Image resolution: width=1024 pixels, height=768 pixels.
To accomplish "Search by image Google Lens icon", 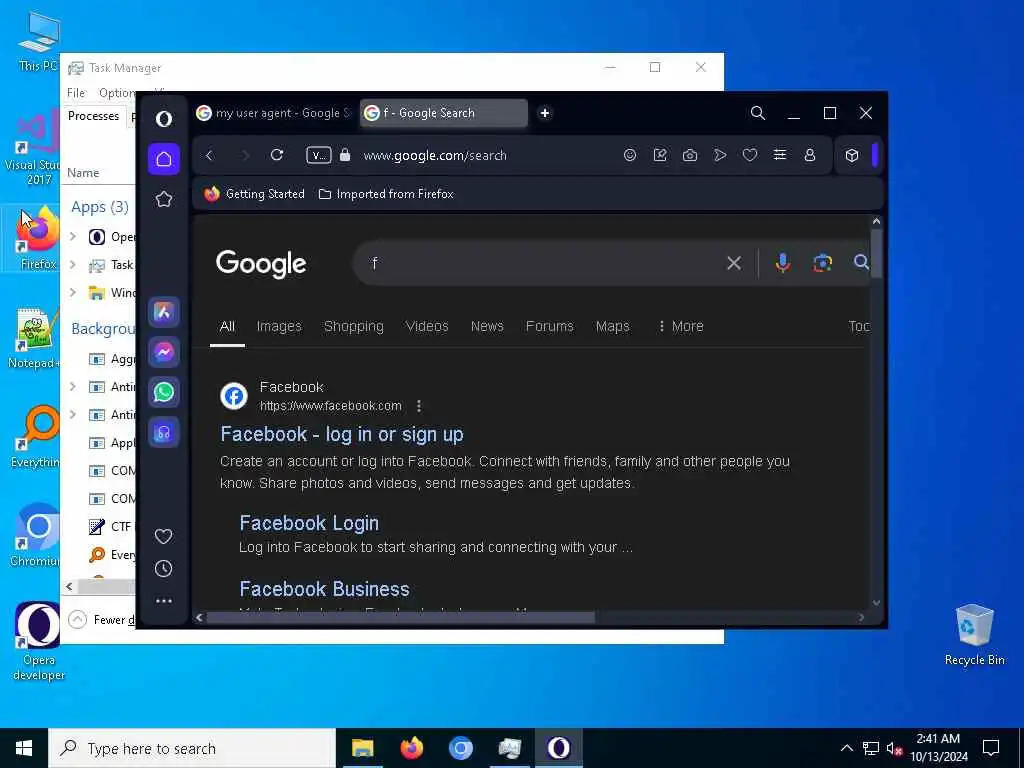I will click(822, 263).
